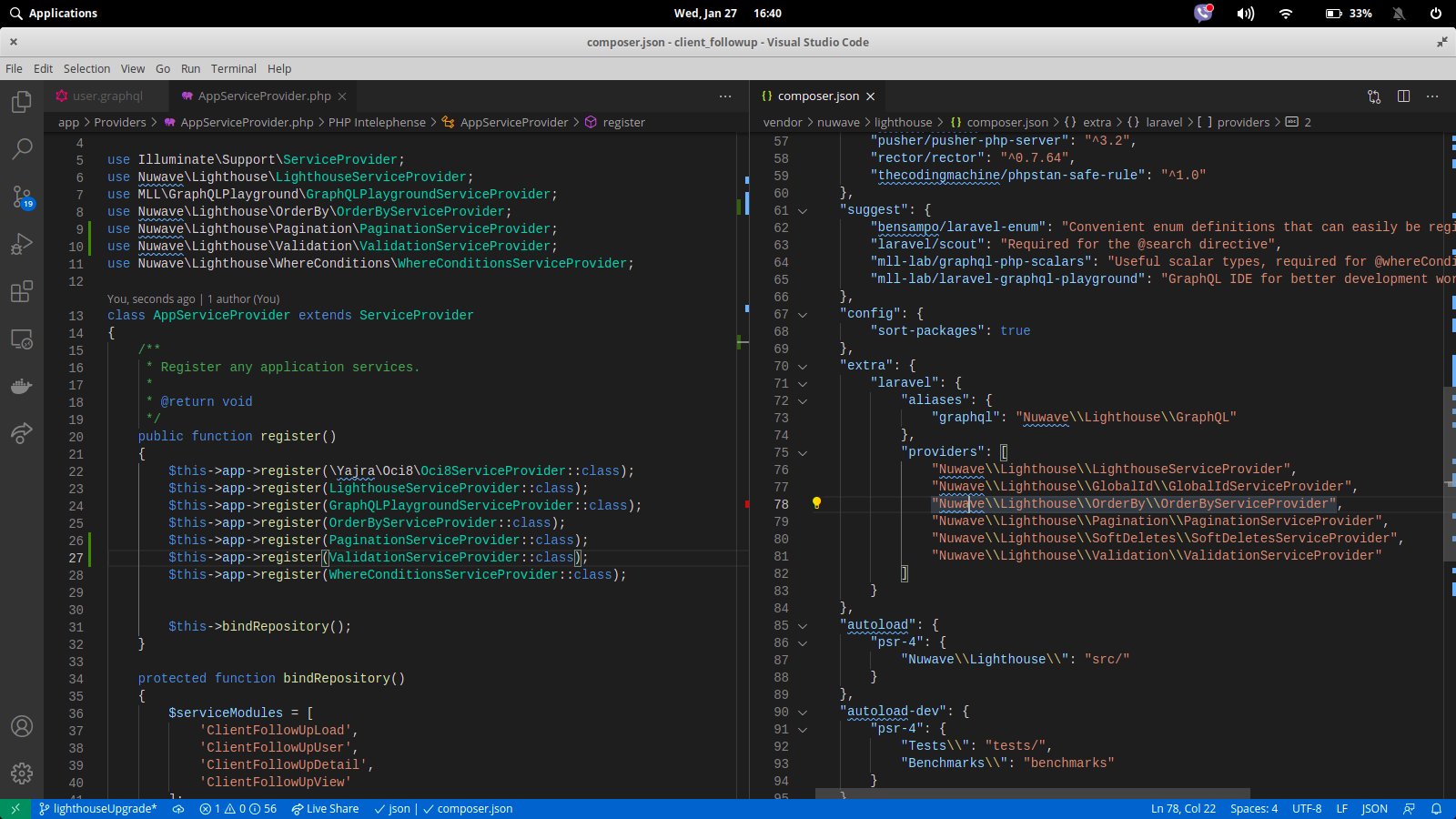Screen dimensions: 1456x819
Task: Open the volume control in top panel
Action: 1245,14
